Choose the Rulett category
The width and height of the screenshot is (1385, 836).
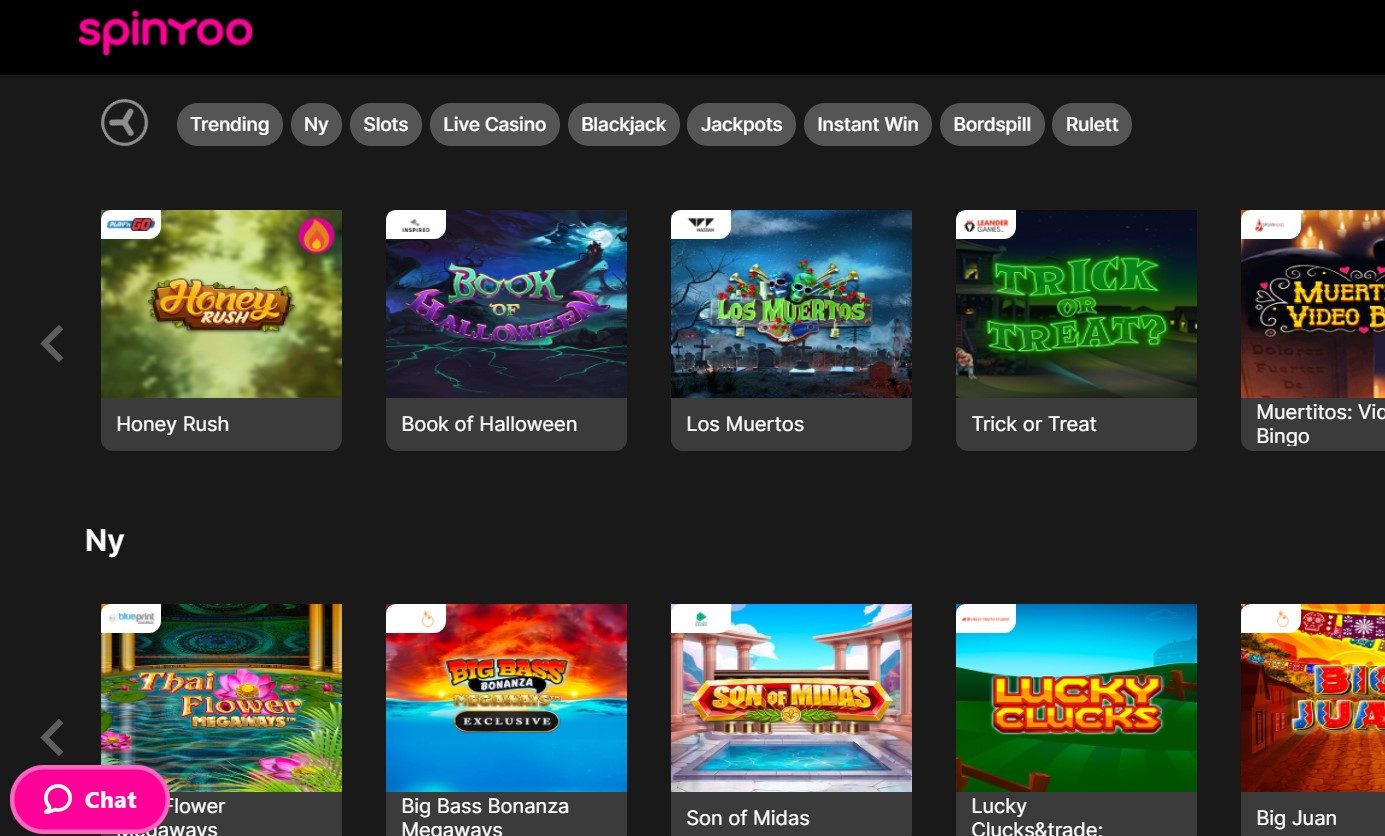1091,125
